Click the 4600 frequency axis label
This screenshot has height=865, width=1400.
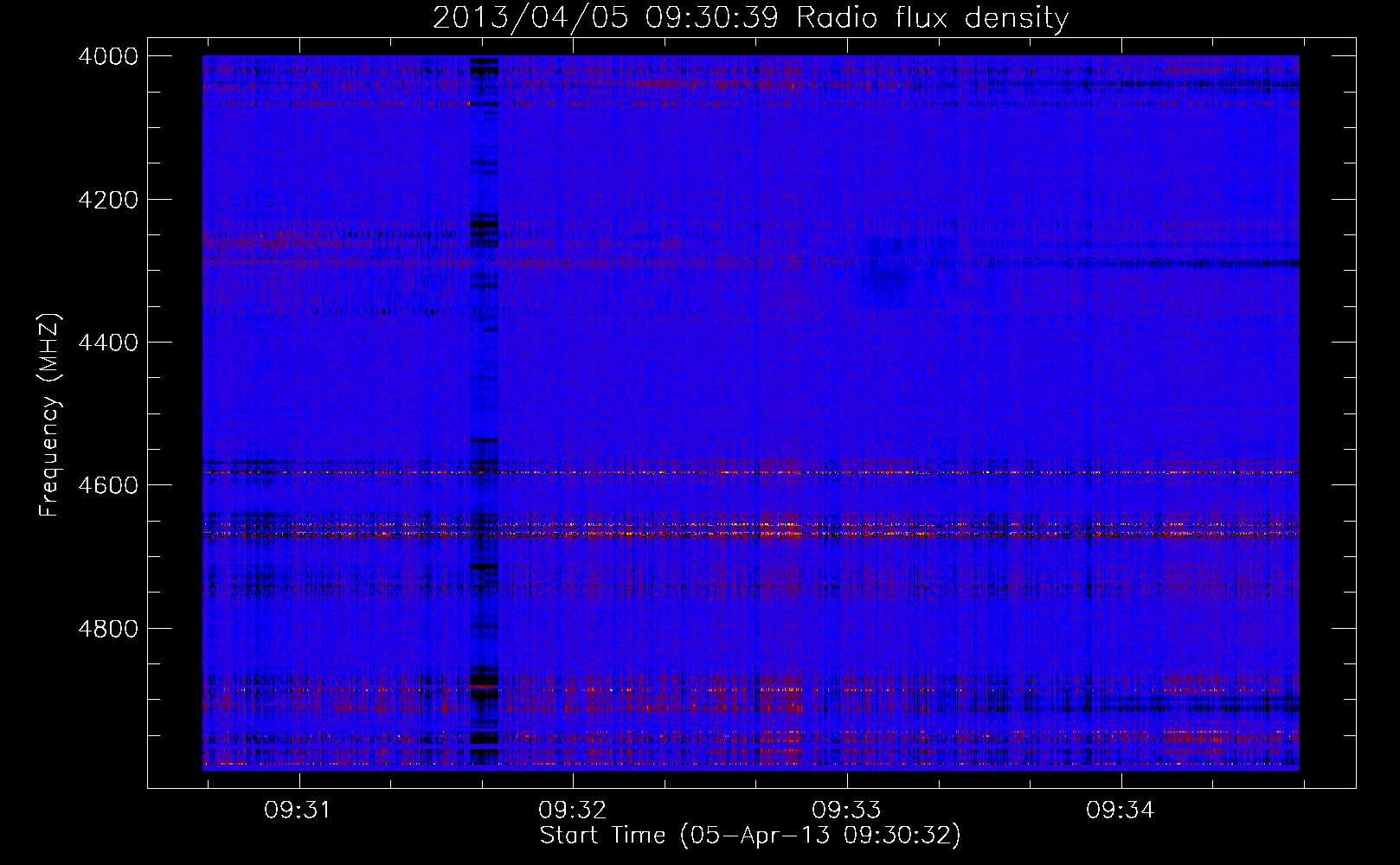108,485
